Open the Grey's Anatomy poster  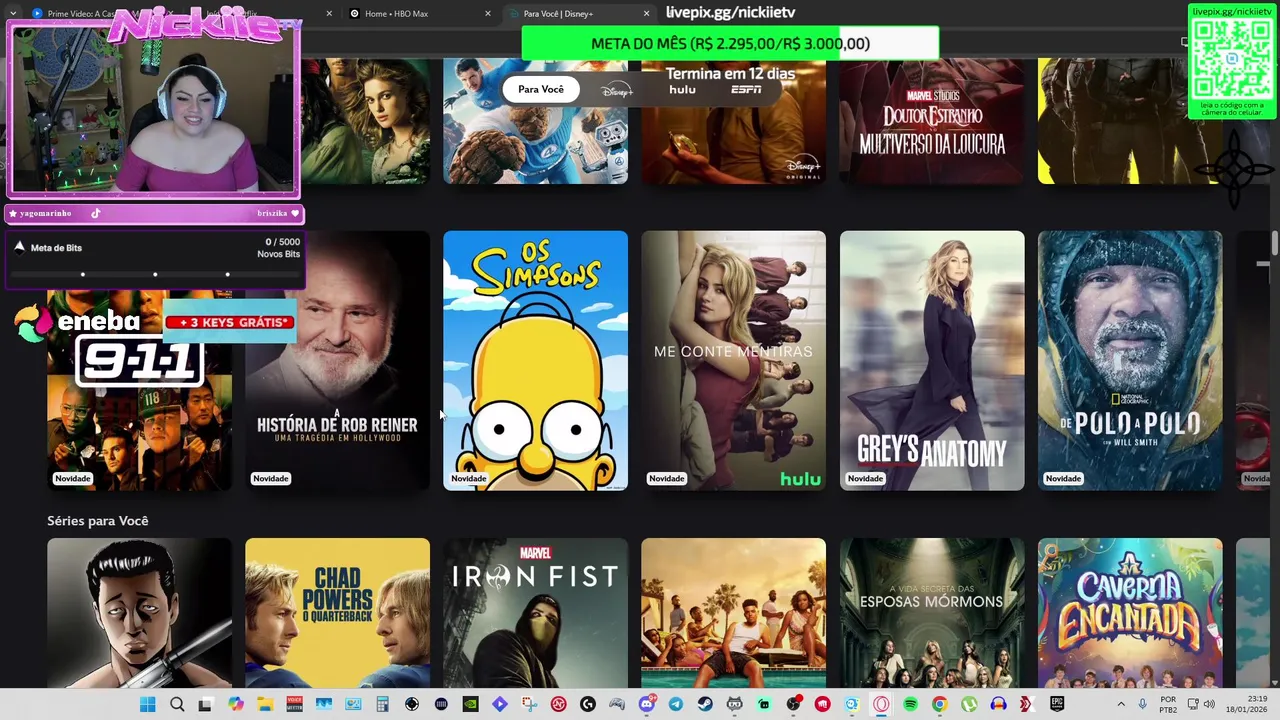pos(932,360)
